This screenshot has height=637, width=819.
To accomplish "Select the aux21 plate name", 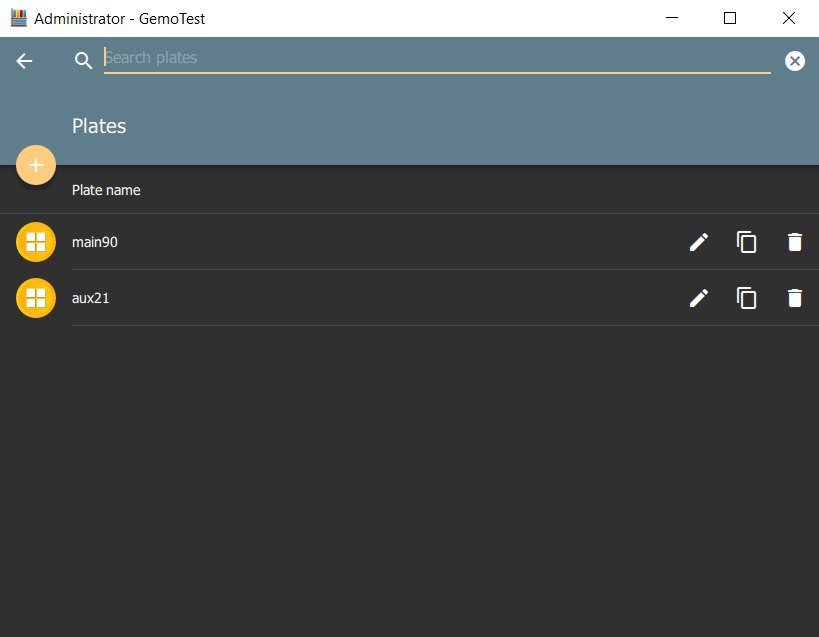I will tap(90, 298).
